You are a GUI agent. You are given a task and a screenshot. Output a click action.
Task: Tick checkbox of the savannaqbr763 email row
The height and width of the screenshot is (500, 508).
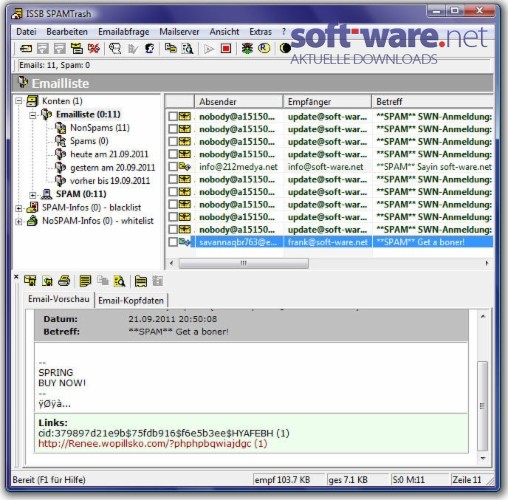click(173, 242)
